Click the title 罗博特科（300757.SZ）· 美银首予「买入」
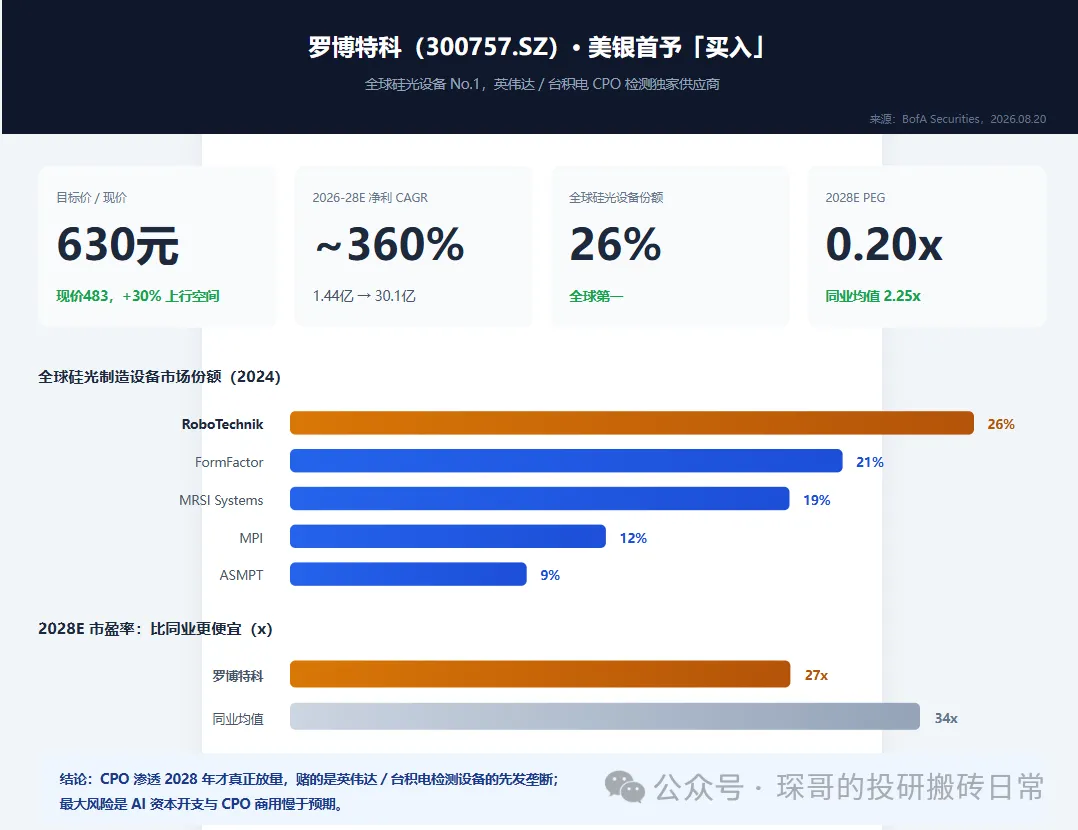This screenshot has height=830, width=1078. click(536, 47)
